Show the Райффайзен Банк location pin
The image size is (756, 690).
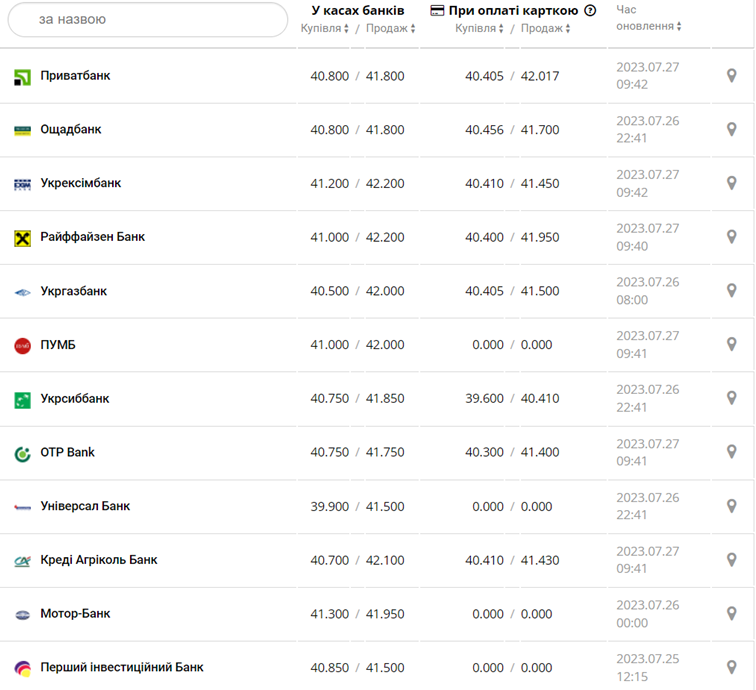coord(731,238)
